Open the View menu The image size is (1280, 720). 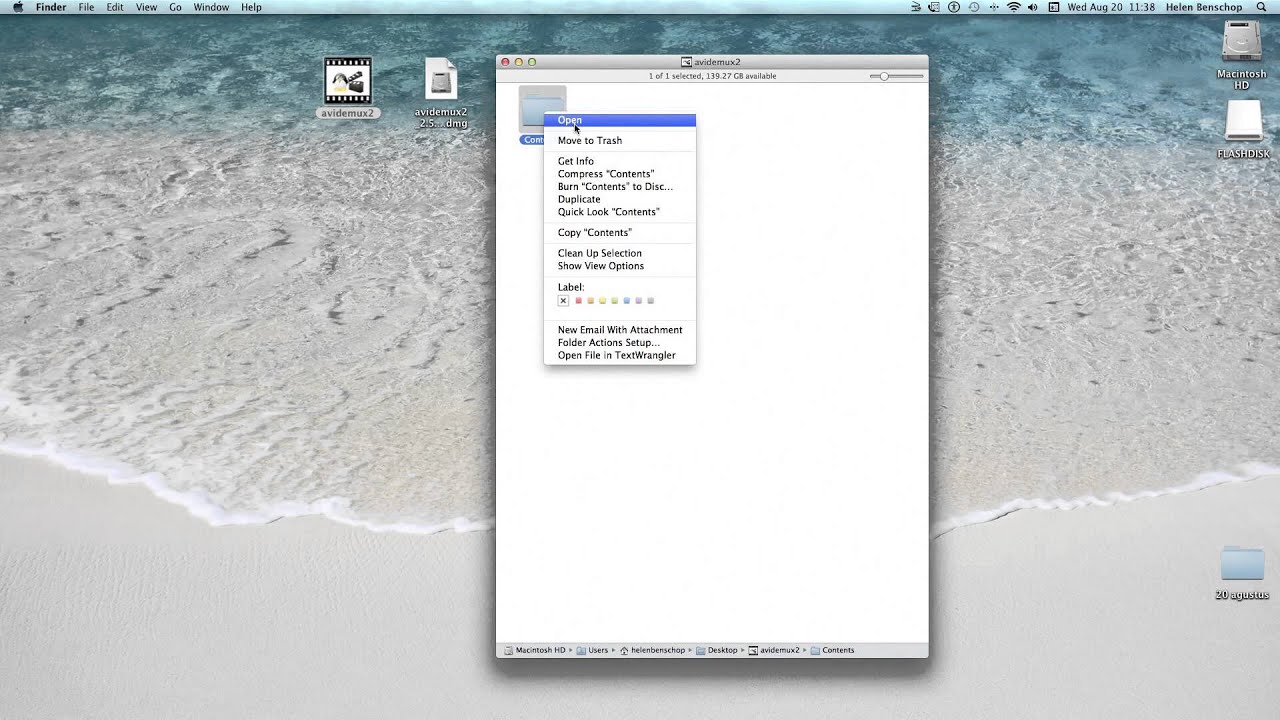146,7
